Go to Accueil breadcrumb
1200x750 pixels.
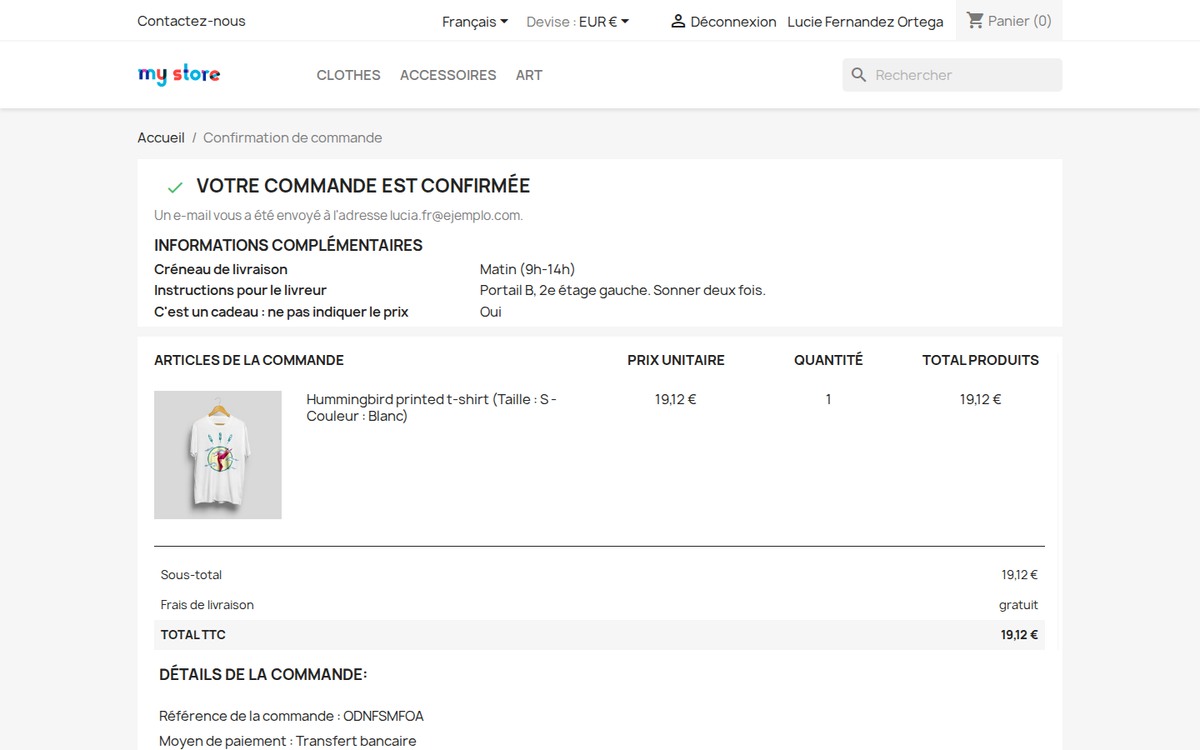161,138
